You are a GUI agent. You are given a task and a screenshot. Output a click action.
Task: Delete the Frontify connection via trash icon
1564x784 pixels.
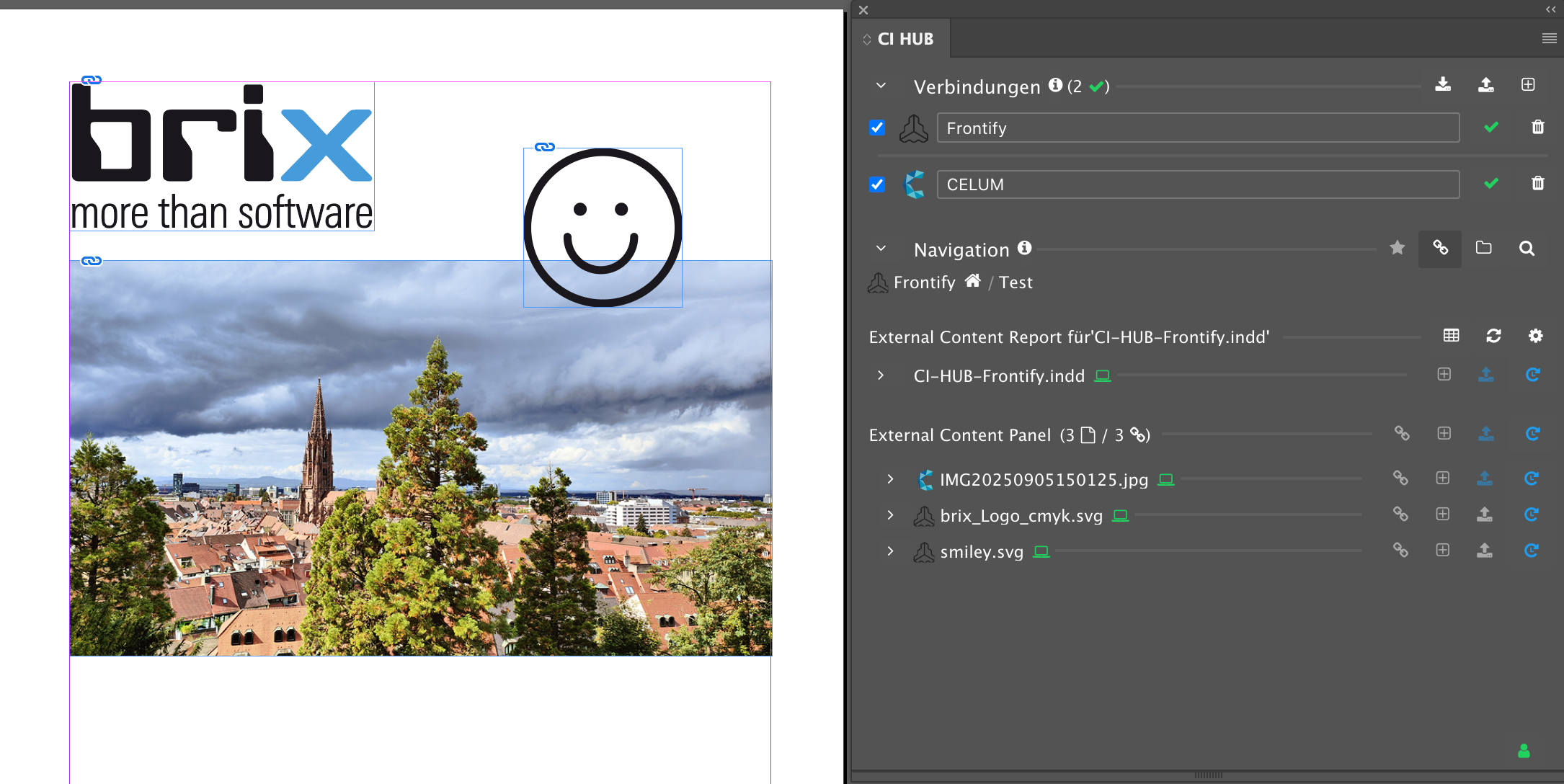[1537, 127]
